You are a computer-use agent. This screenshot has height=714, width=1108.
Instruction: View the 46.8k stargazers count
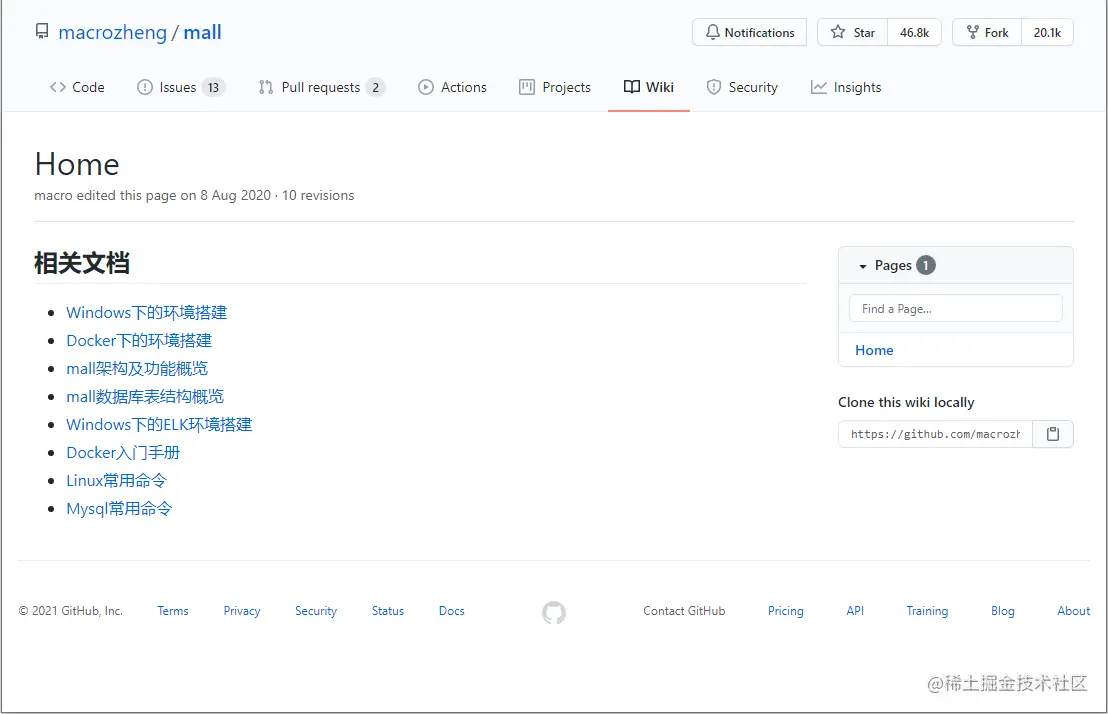pyautogui.click(x=914, y=33)
